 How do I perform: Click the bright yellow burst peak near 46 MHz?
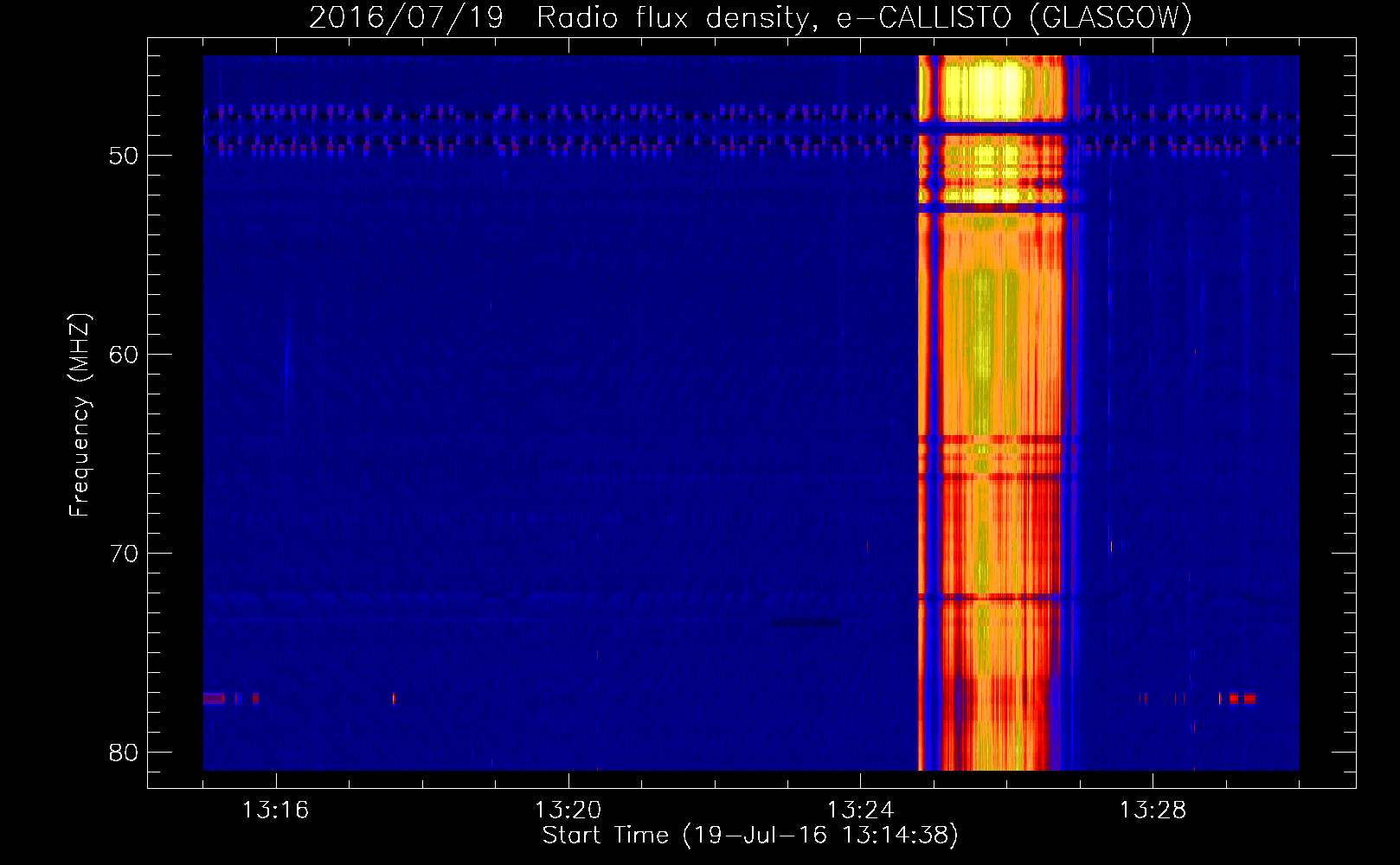(x=984, y=89)
